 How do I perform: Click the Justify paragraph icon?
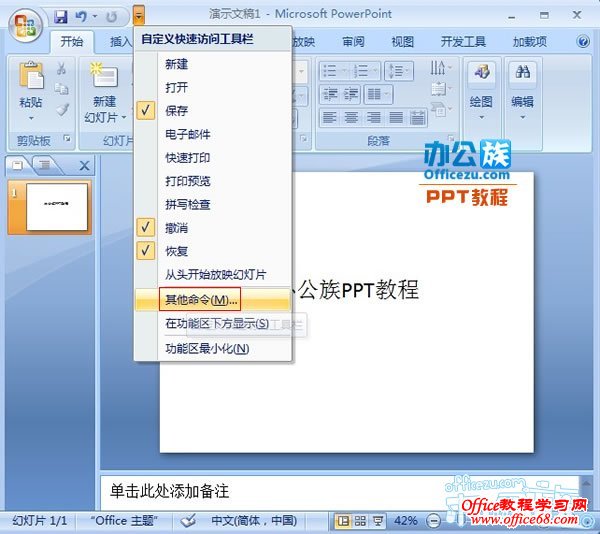tap(396, 117)
